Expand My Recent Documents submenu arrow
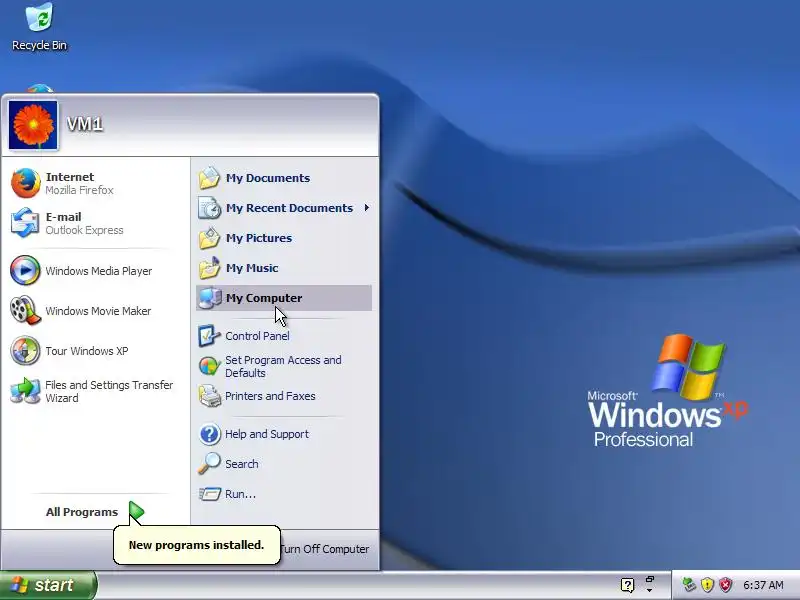Viewport: 800px width, 600px height. [x=366, y=208]
